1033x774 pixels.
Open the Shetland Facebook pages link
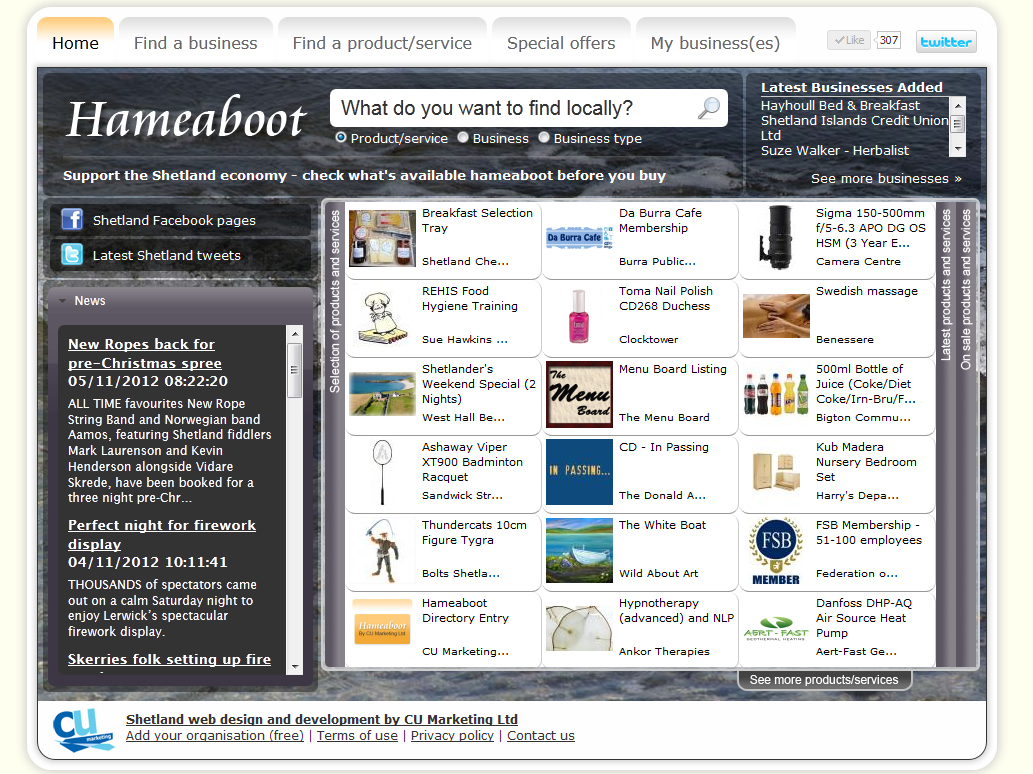174,220
